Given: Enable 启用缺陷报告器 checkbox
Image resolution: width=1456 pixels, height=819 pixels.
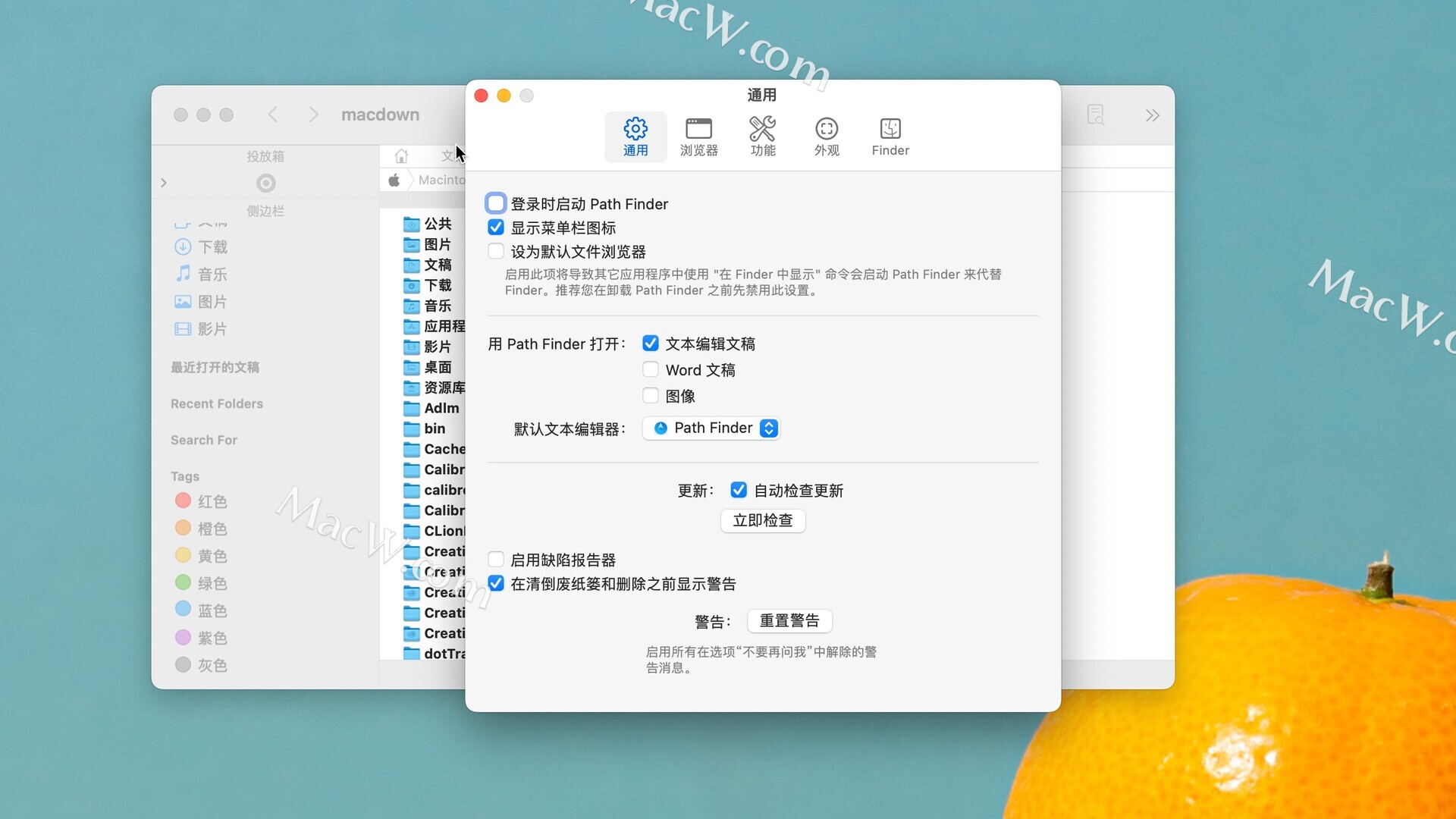Looking at the screenshot, I should click(496, 560).
